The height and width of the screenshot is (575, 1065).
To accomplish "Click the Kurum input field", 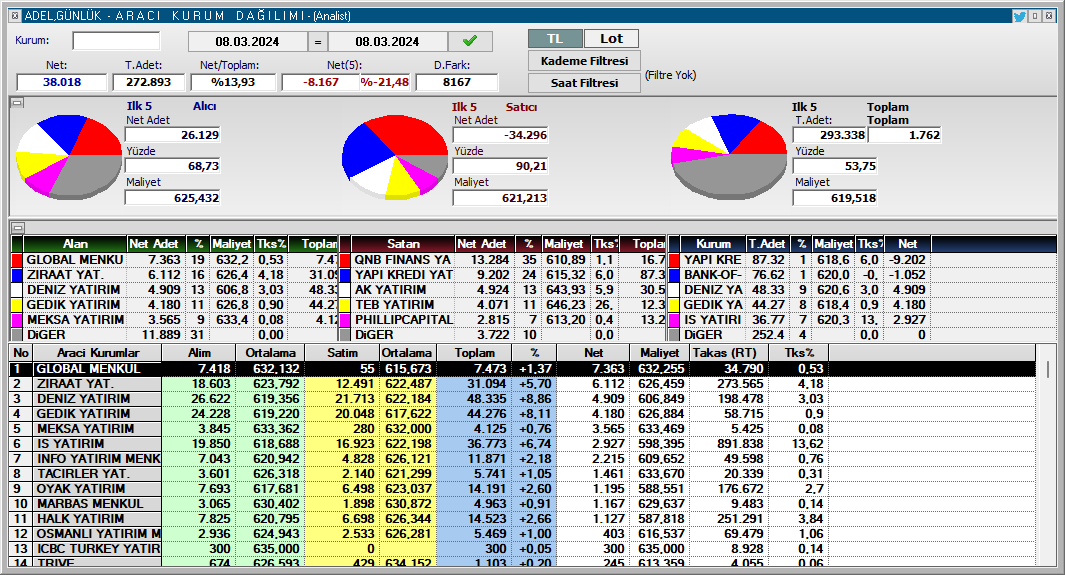I will (116, 41).
